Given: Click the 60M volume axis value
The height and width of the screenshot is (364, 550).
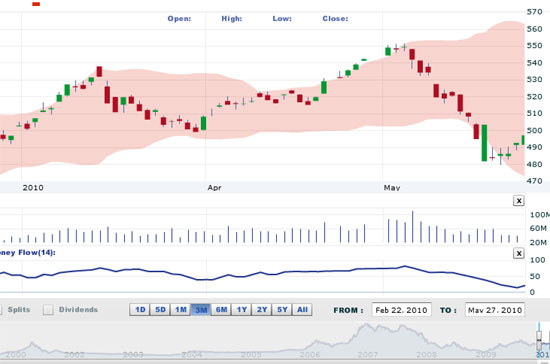Looking at the screenshot, I should 538,228.
